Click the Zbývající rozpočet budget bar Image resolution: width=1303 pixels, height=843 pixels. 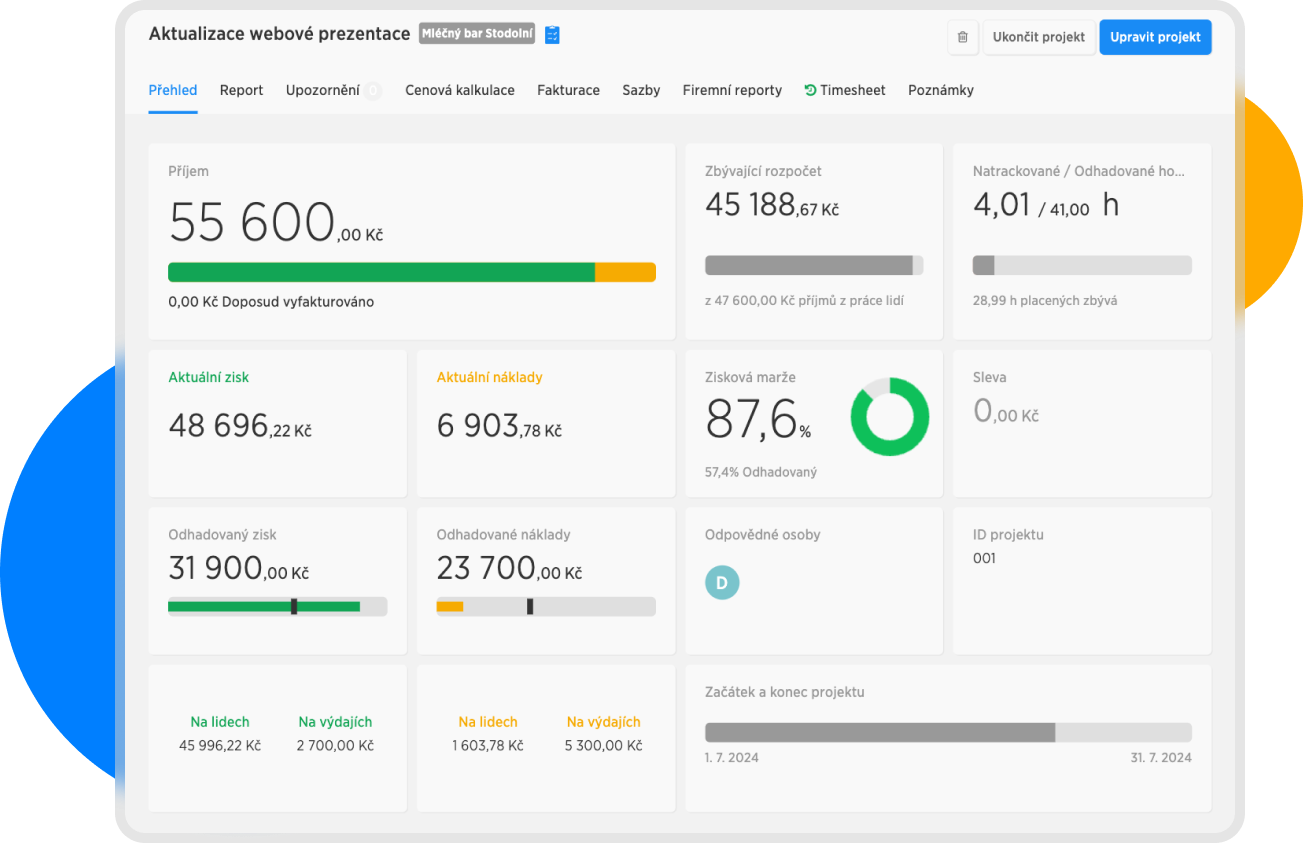coord(813,265)
